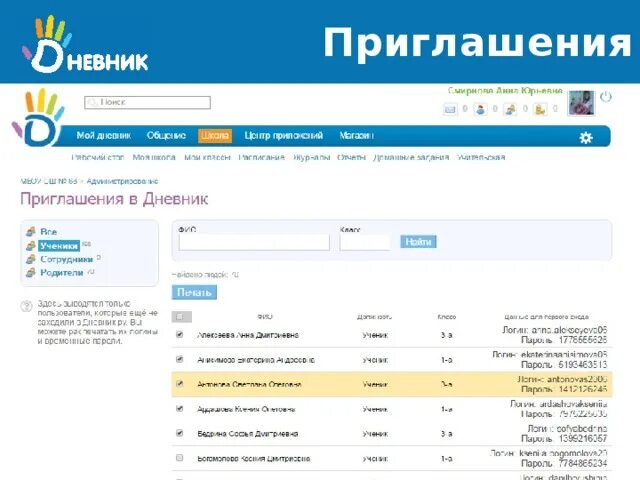Viewport: 640px width, 480px height.
Task: Click the name Бедрина Софья Дмитриевна
Action: [247, 434]
